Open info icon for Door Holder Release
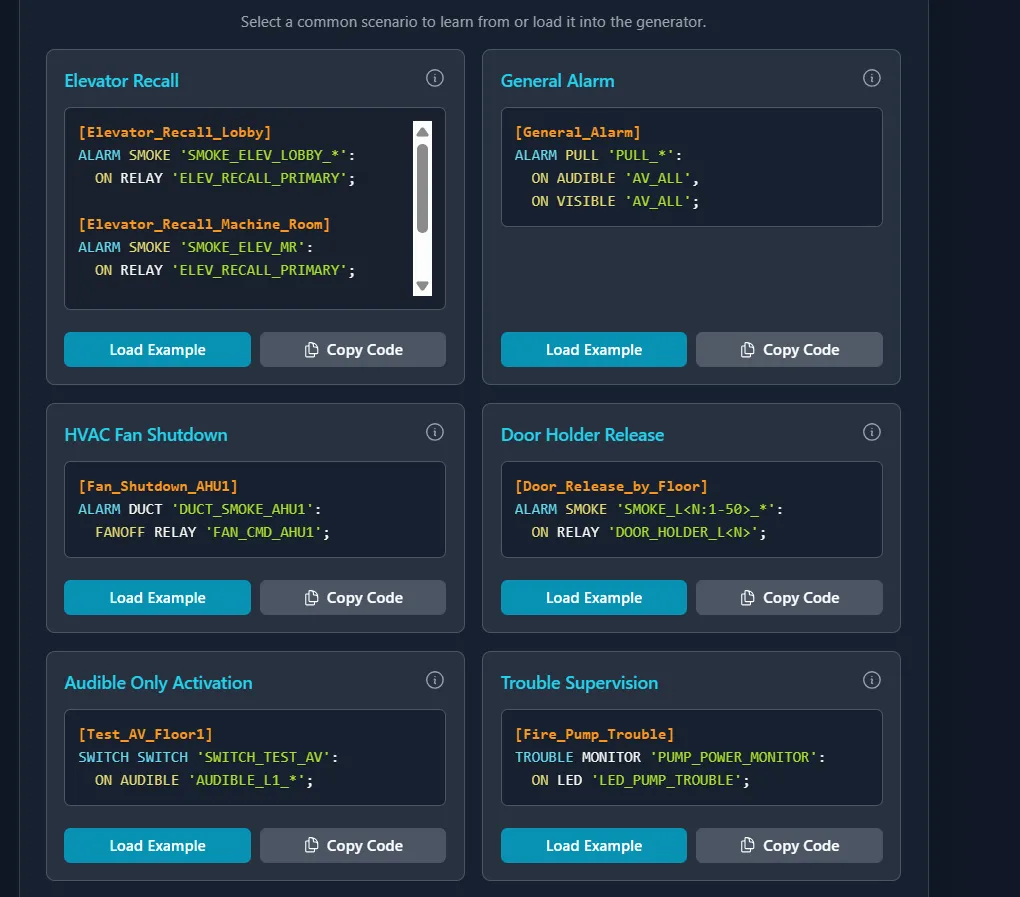Viewport: 1020px width, 897px height. (x=871, y=432)
